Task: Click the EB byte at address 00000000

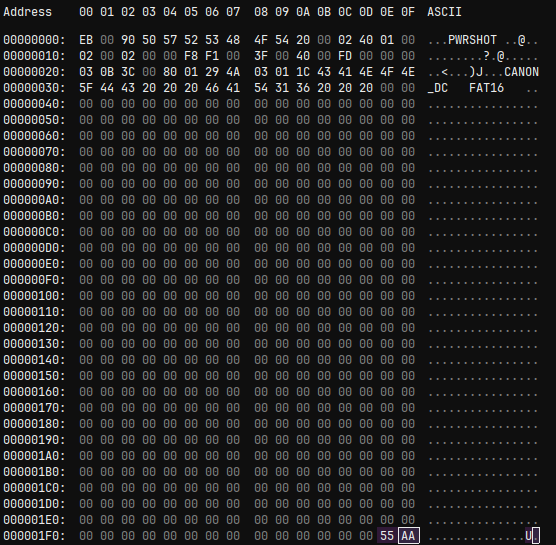Action: pos(86,40)
